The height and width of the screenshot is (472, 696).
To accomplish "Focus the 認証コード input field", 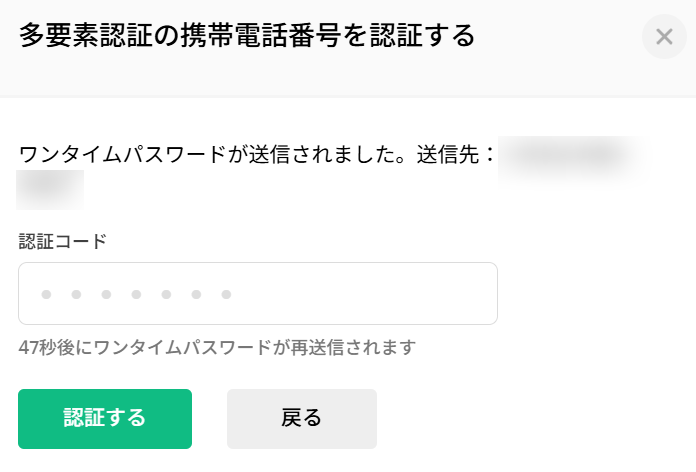I will (257, 293).
